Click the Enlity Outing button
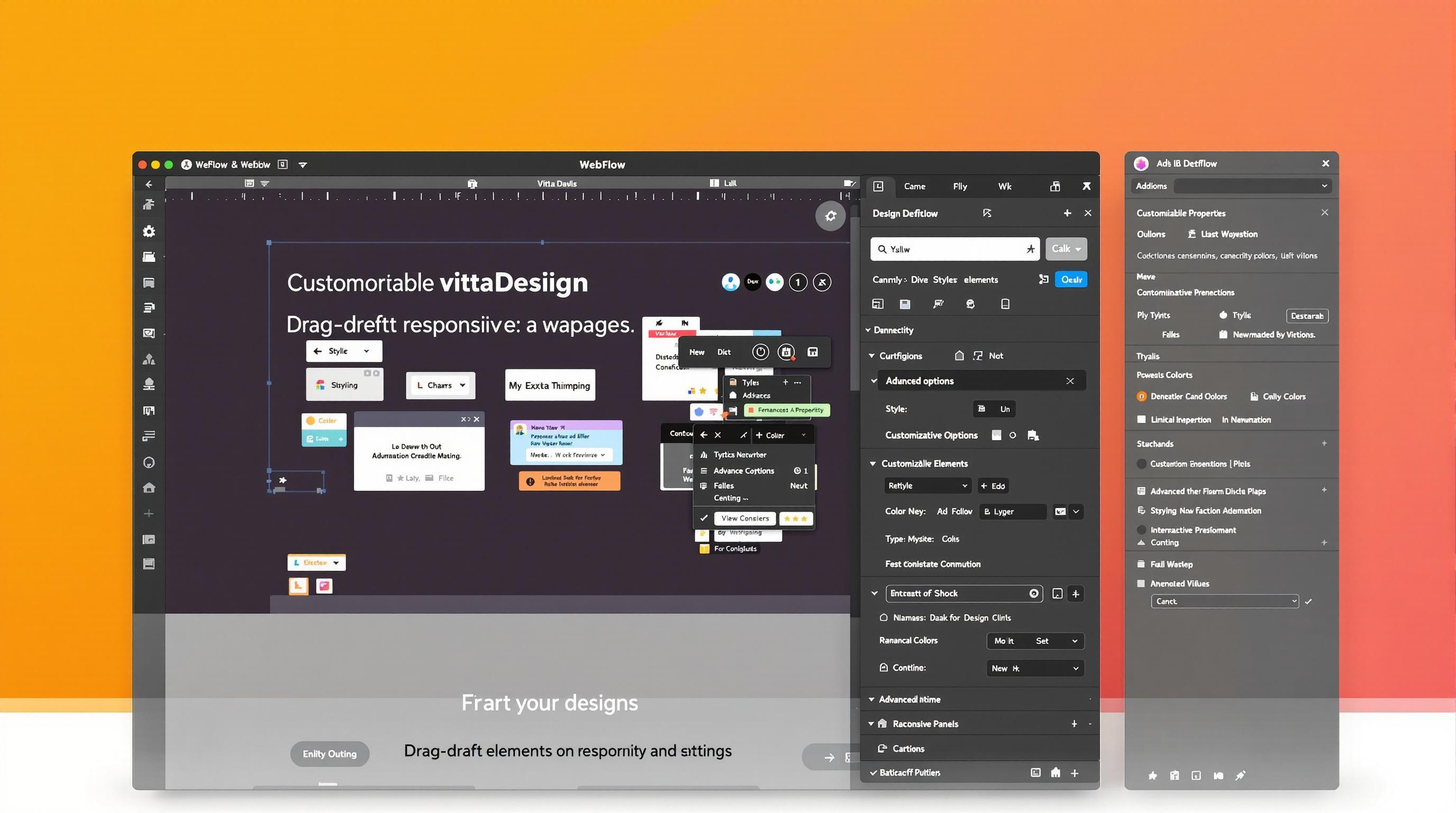Image resolution: width=1456 pixels, height=813 pixels. [x=330, y=754]
